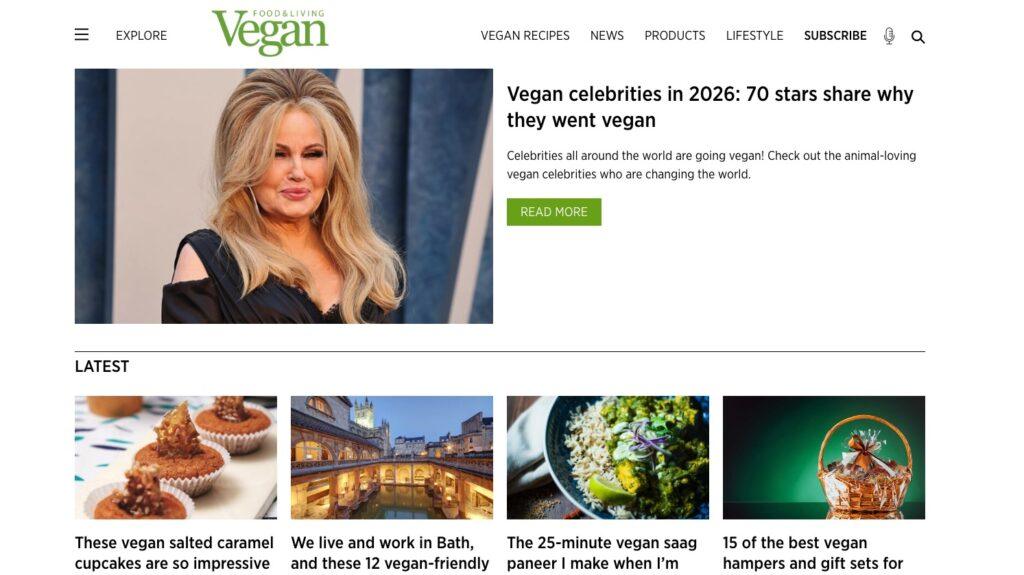Viewport: 1024px width, 575px height.
Task: Click the Subscribe link
Action: (835, 35)
